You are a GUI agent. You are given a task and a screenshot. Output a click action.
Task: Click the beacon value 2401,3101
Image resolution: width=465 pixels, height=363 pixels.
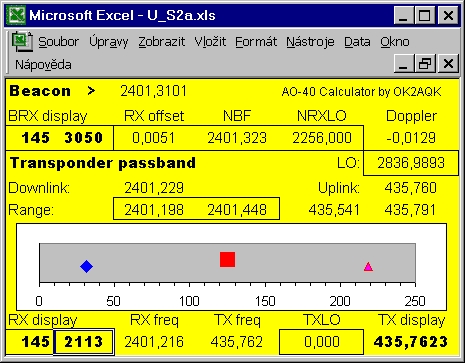coord(154,91)
